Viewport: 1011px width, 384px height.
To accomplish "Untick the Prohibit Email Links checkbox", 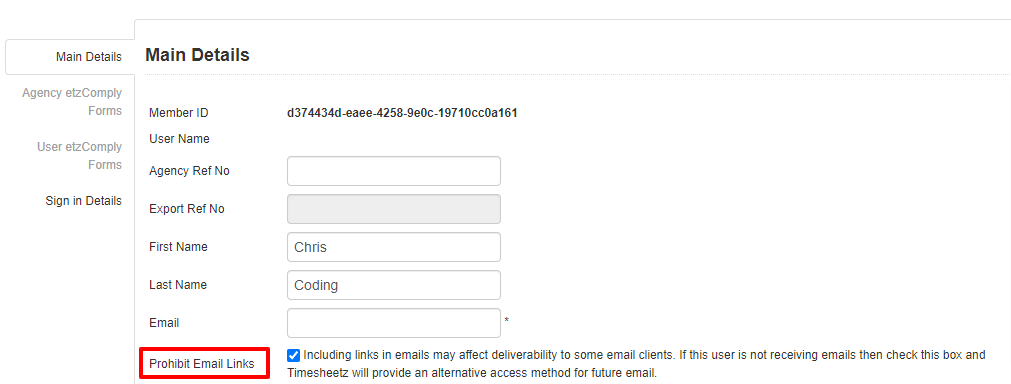I will [x=294, y=355].
